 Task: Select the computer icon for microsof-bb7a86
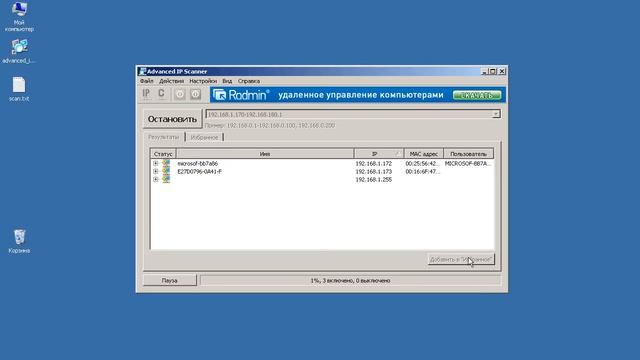166,163
